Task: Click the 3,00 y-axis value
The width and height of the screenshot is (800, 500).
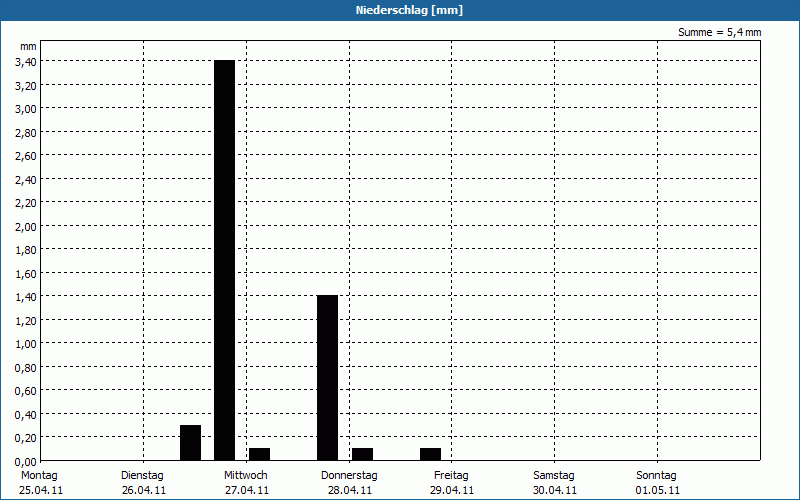Action: coord(26,109)
